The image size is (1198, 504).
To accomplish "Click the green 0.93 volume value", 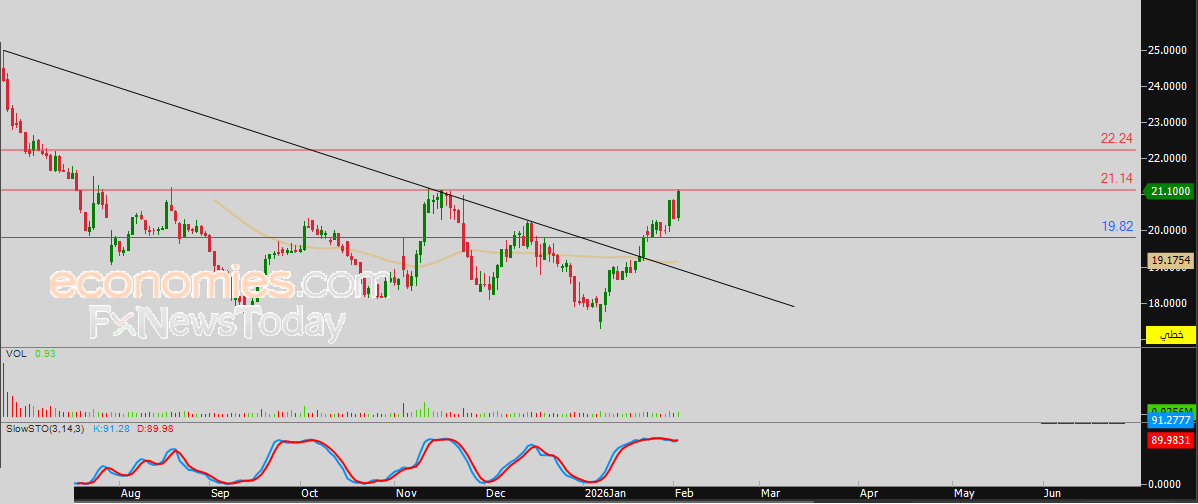I will click(x=45, y=354).
